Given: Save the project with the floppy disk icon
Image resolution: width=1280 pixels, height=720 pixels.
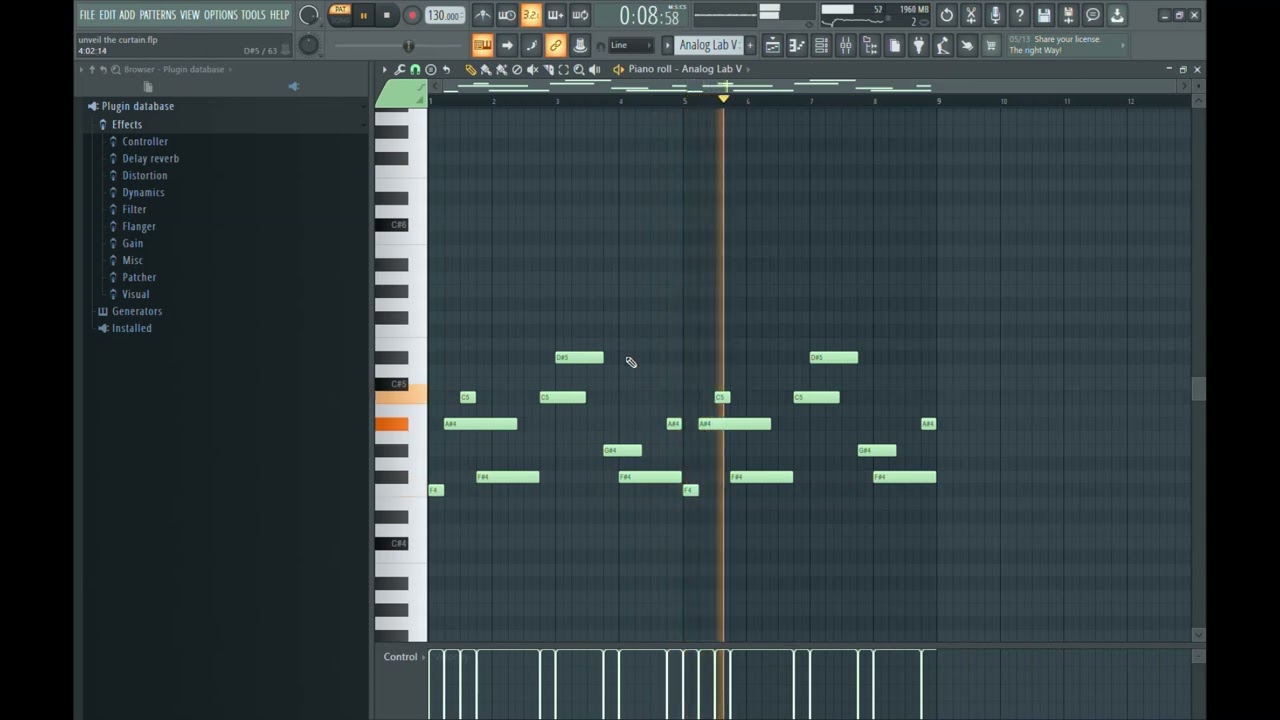Looking at the screenshot, I should tap(1044, 15).
